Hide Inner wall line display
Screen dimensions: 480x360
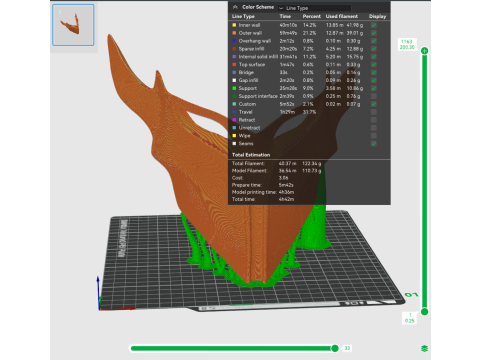click(374, 25)
